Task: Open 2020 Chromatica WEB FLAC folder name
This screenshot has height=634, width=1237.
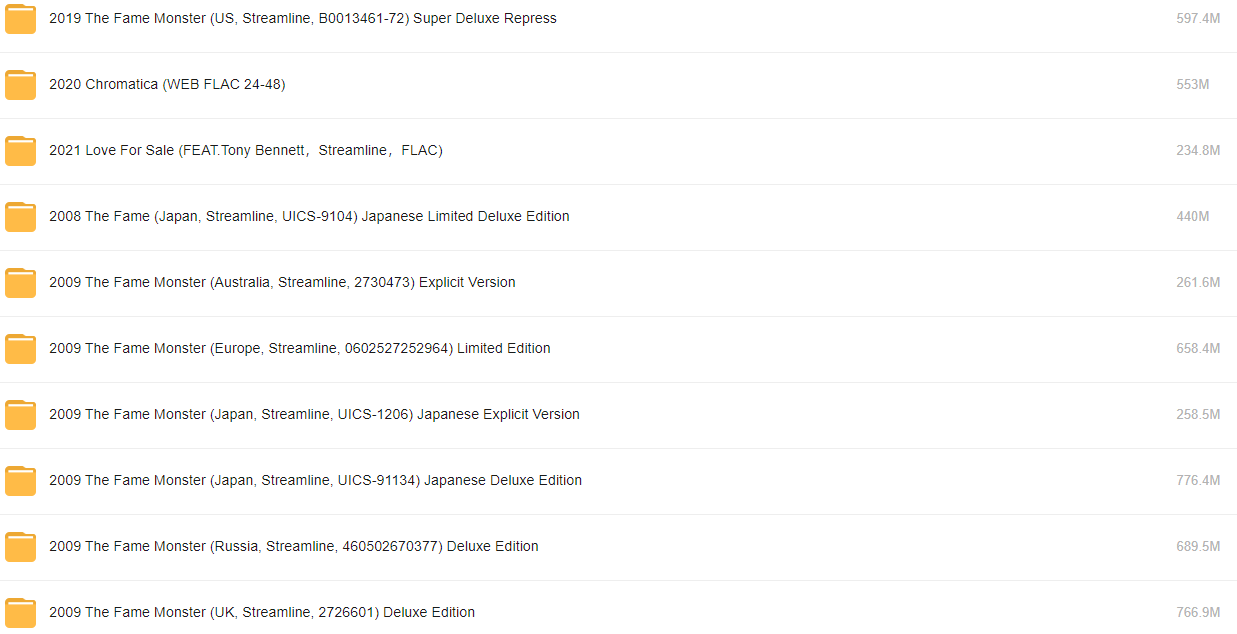Action: pyautogui.click(x=167, y=85)
